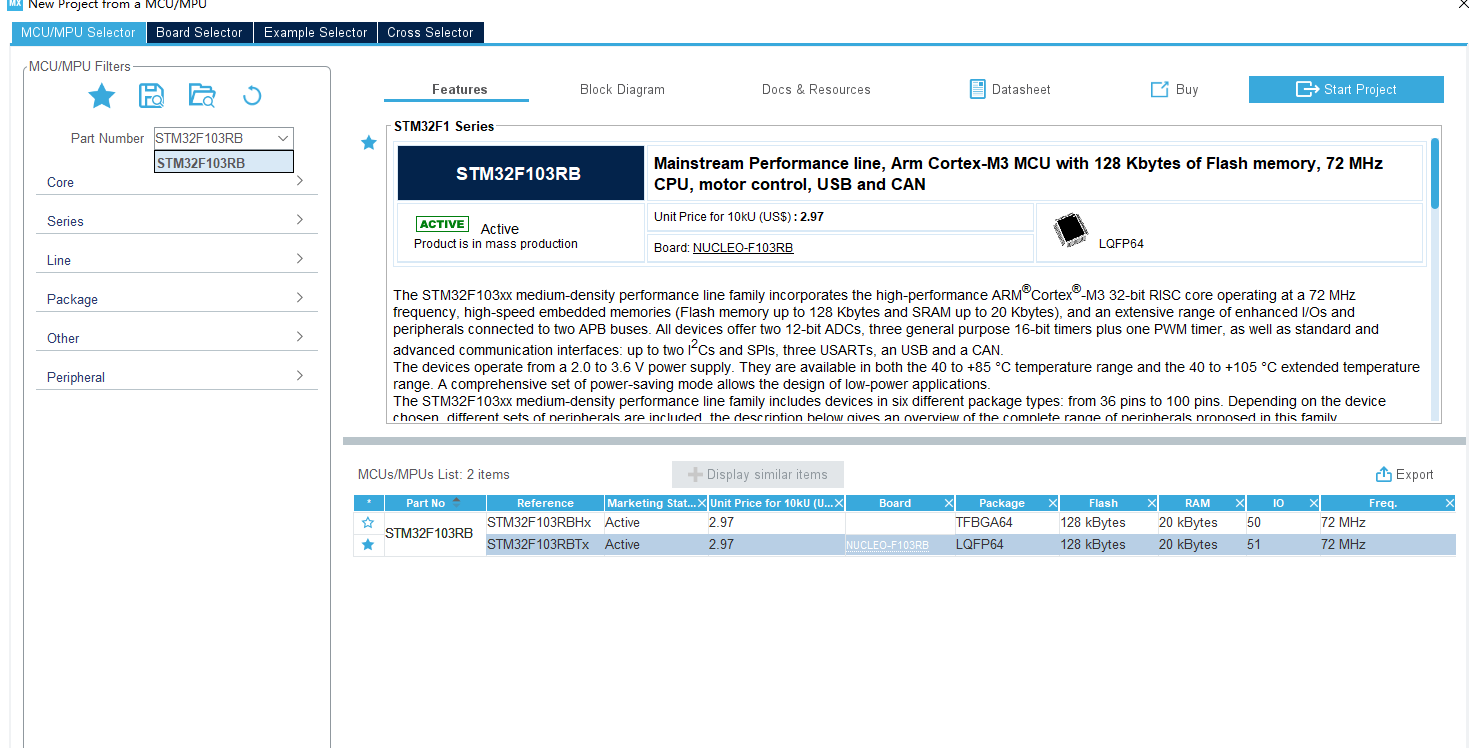Star the STM32F103RBHx row as favorite
This screenshot has width=1472, height=748.
click(368, 523)
